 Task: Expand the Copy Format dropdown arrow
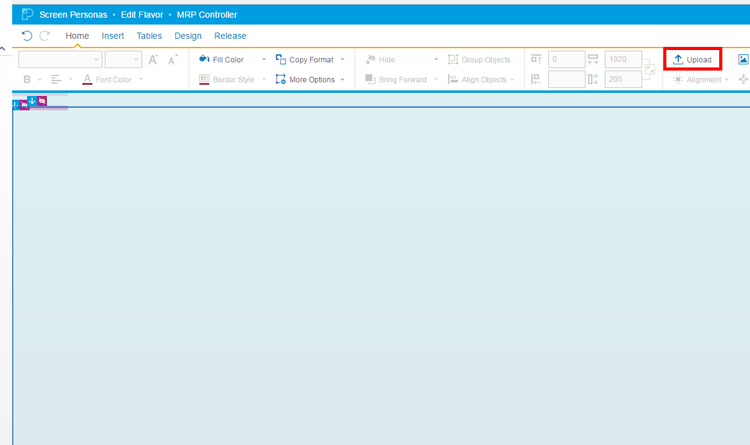click(342, 60)
